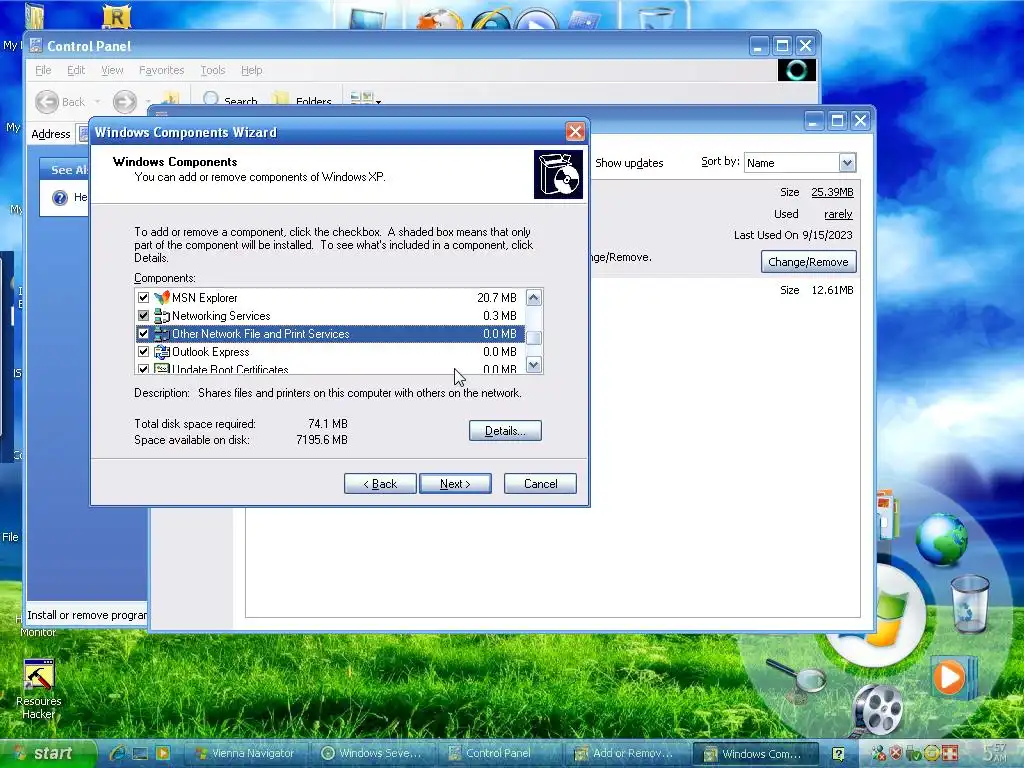1024x768 pixels.
Task: Switch to Windows Seve... taskbar button
Action: click(x=372, y=754)
